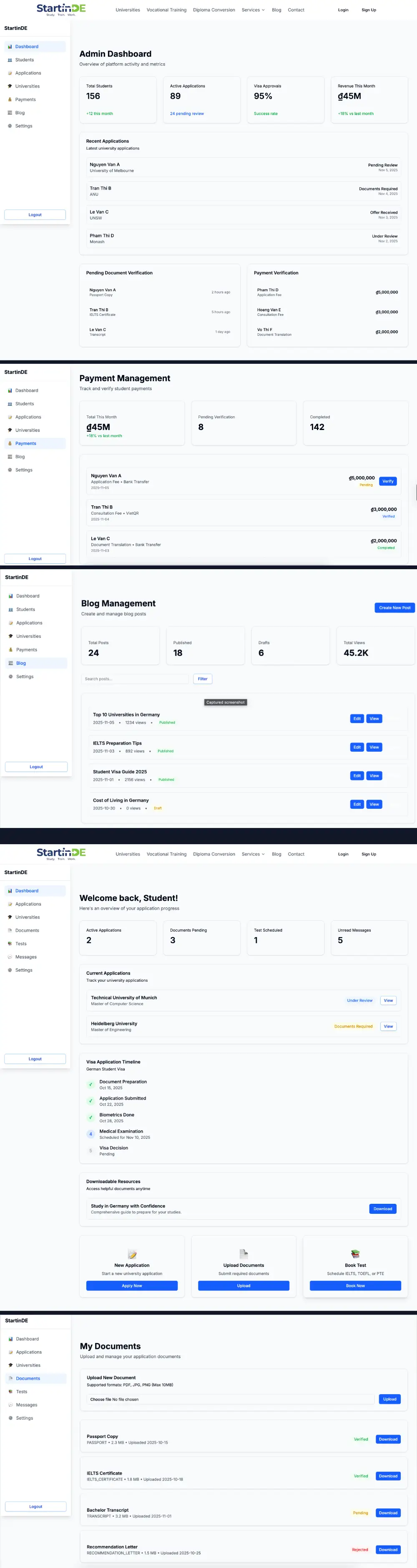Open Vocational Training in the topmost navigation
417x1568 pixels.
click(x=166, y=10)
